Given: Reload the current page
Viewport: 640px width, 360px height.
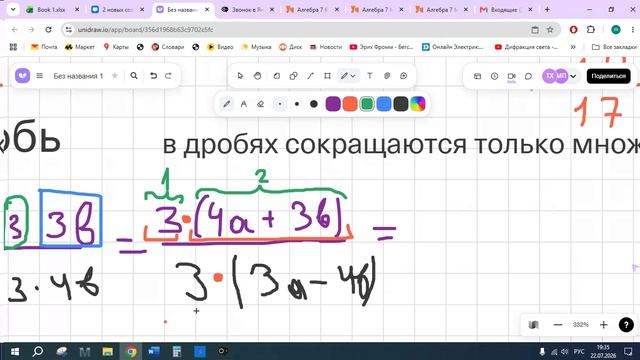Looking at the screenshot, I should click(48, 29).
